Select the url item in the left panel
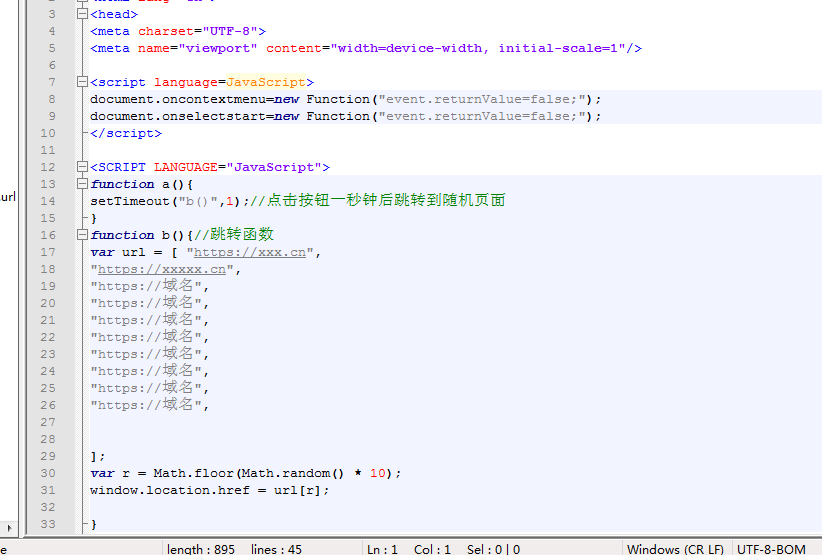 click(8, 197)
